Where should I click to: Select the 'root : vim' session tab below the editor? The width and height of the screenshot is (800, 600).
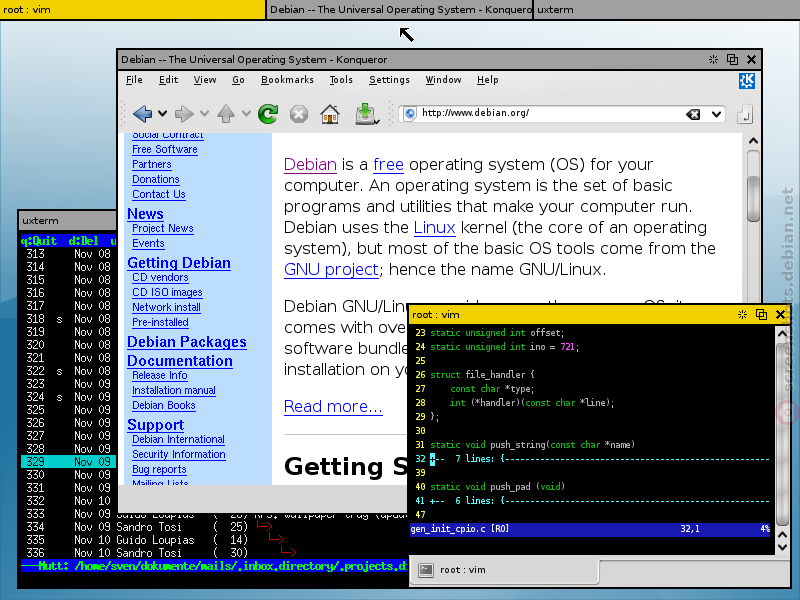(504, 570)
